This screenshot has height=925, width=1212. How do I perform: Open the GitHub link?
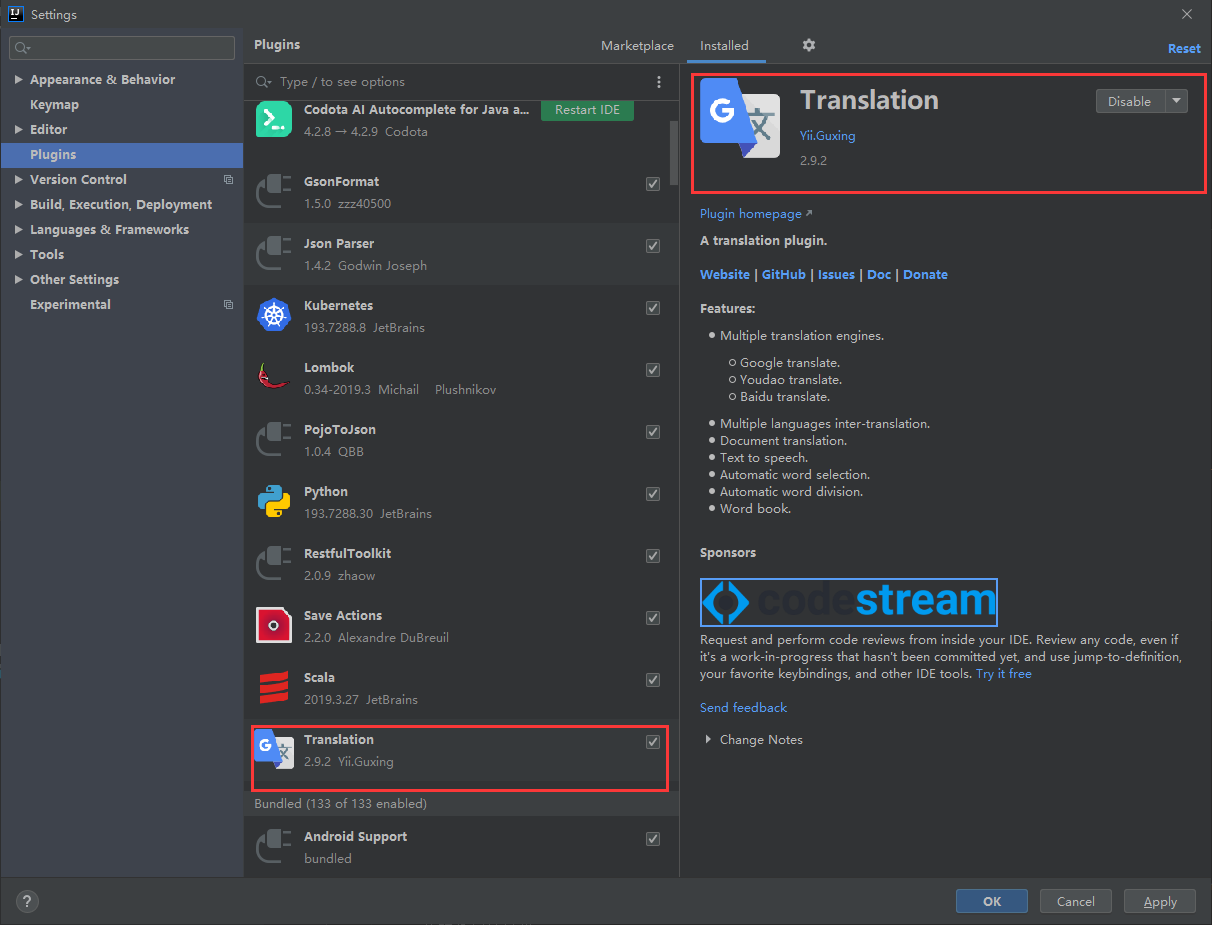click(784, 275)
